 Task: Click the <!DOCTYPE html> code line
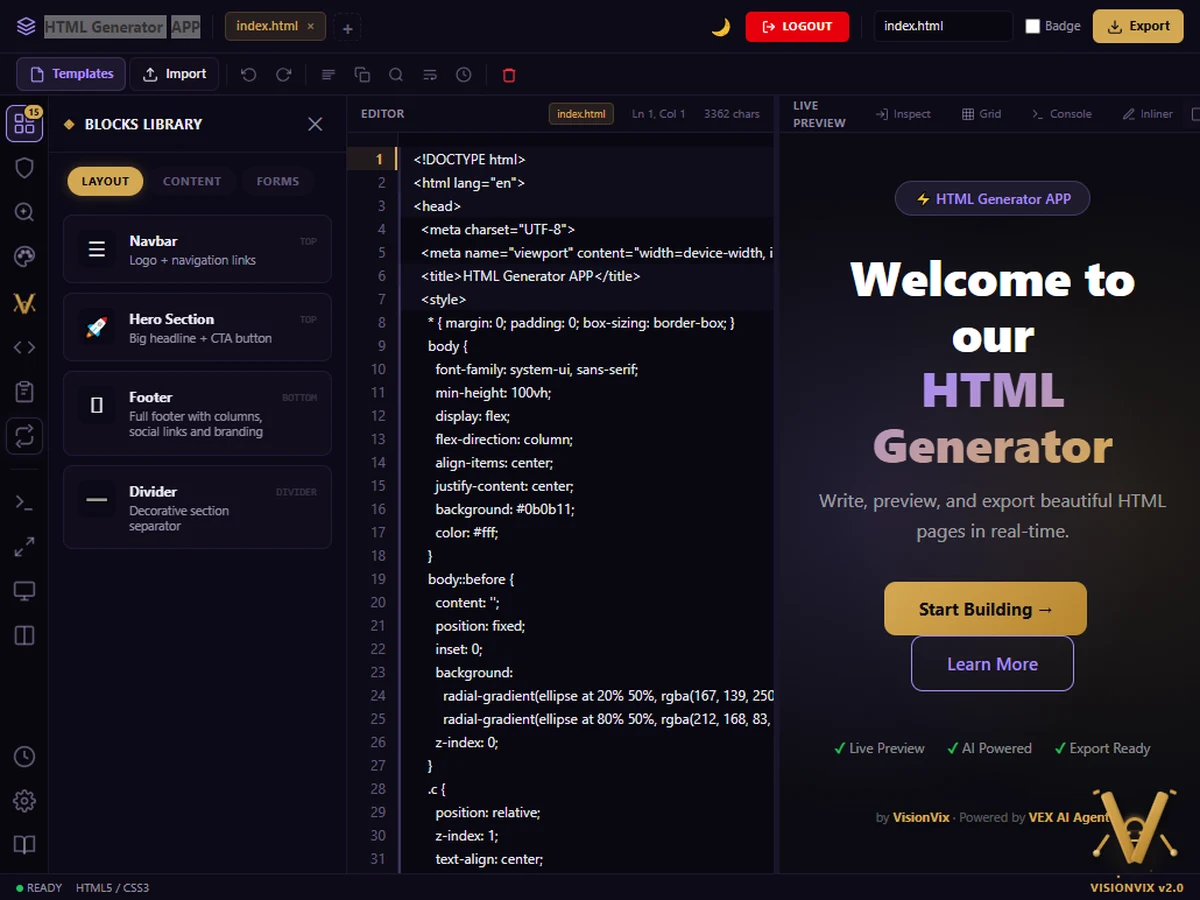point(469,159)
